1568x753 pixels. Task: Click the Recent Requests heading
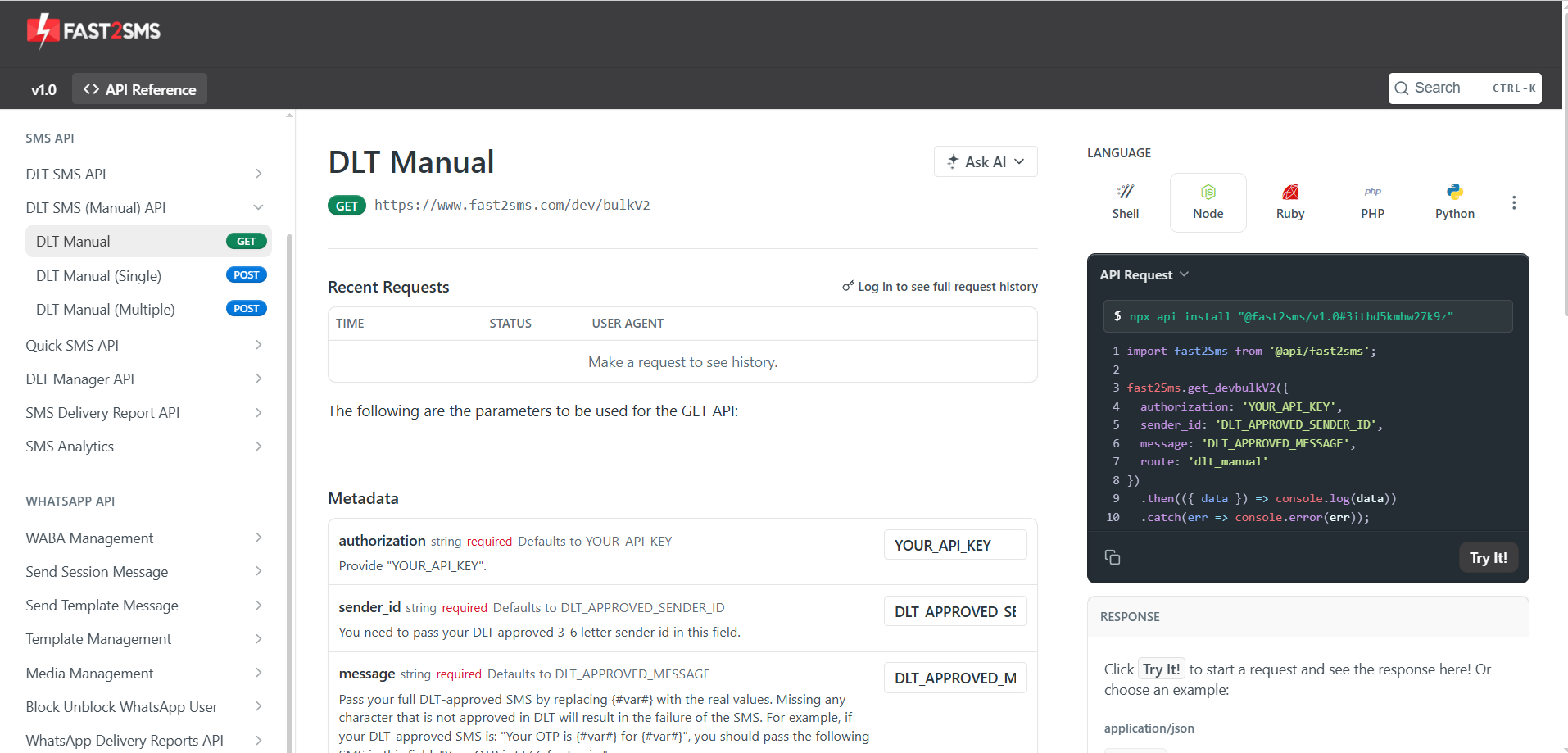pos(388,287)
